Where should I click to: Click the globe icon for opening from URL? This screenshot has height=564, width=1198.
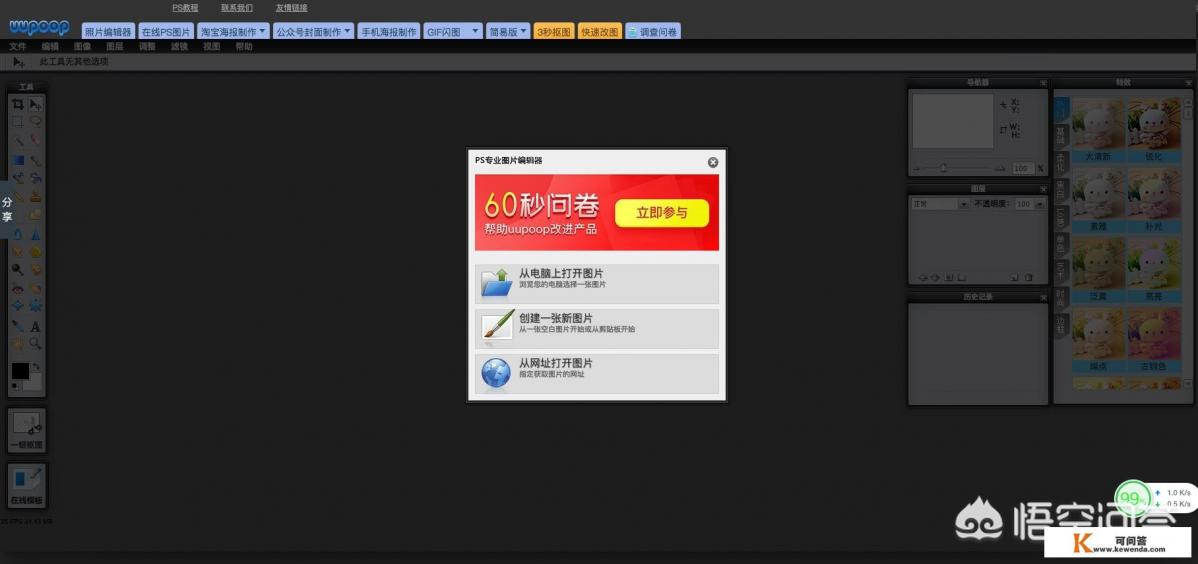[x=497, y=374]
